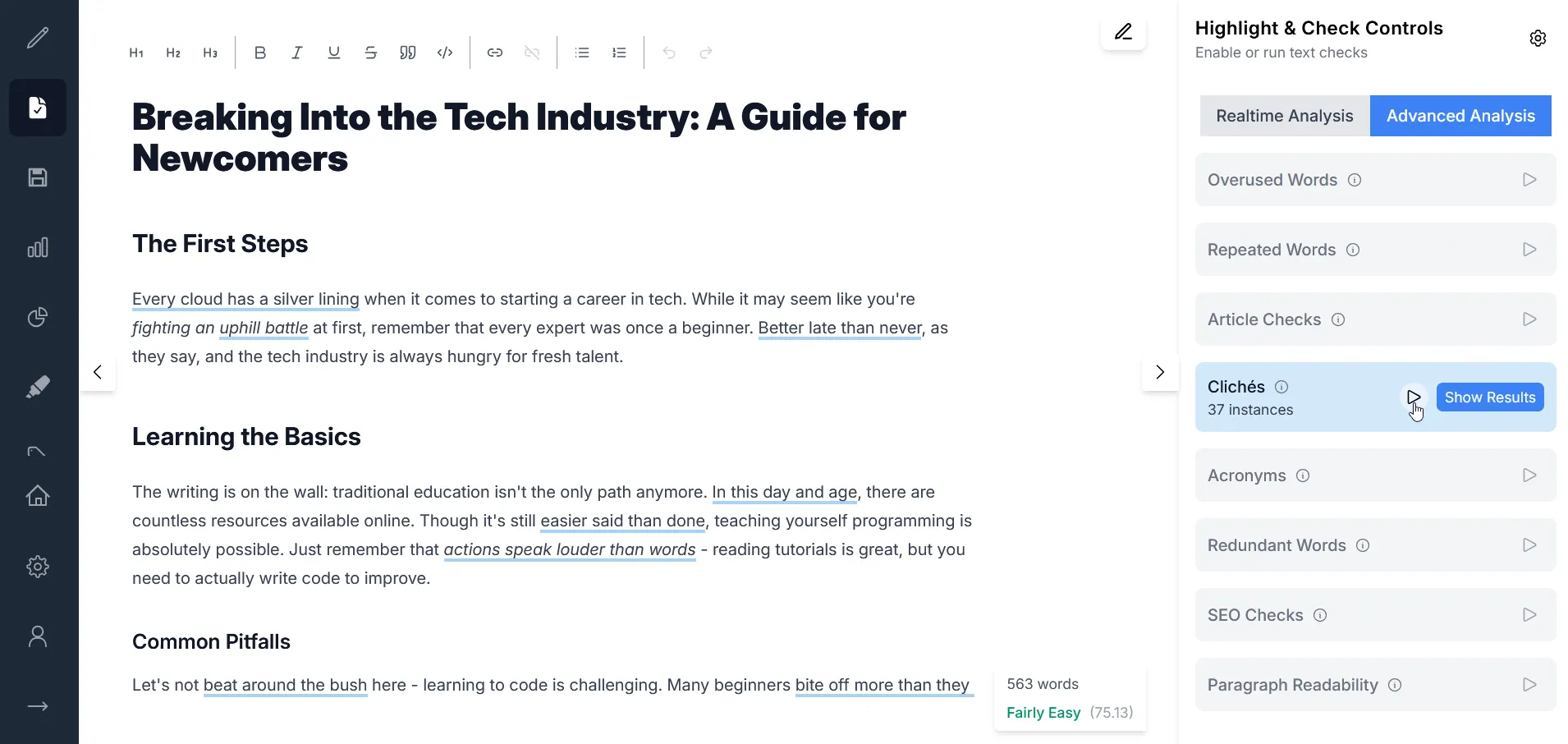Switch to Realtime Analysis mode

[1284, 115]
